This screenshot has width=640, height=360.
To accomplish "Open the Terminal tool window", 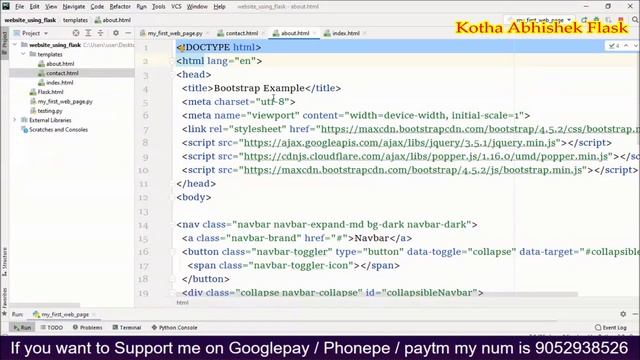I will click(127, 327).
